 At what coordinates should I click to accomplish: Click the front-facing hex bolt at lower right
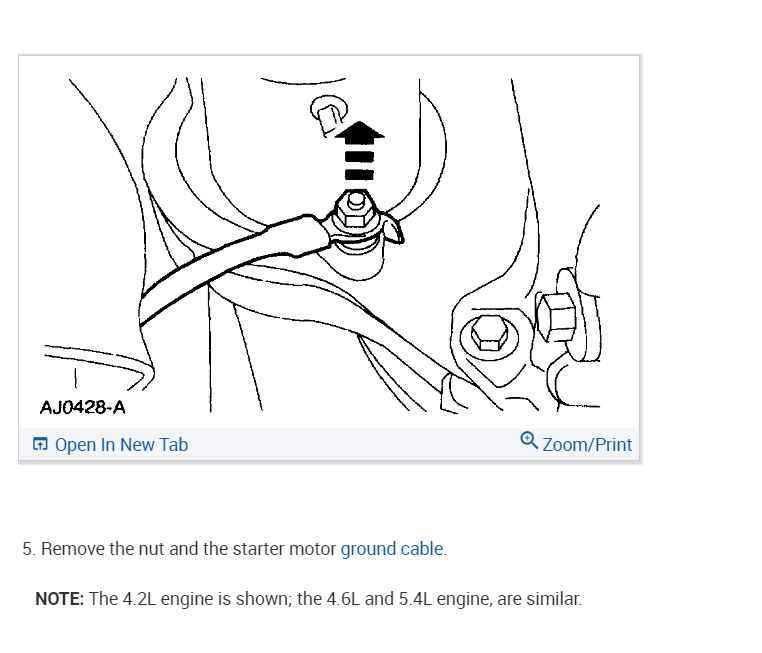[489, 333]
